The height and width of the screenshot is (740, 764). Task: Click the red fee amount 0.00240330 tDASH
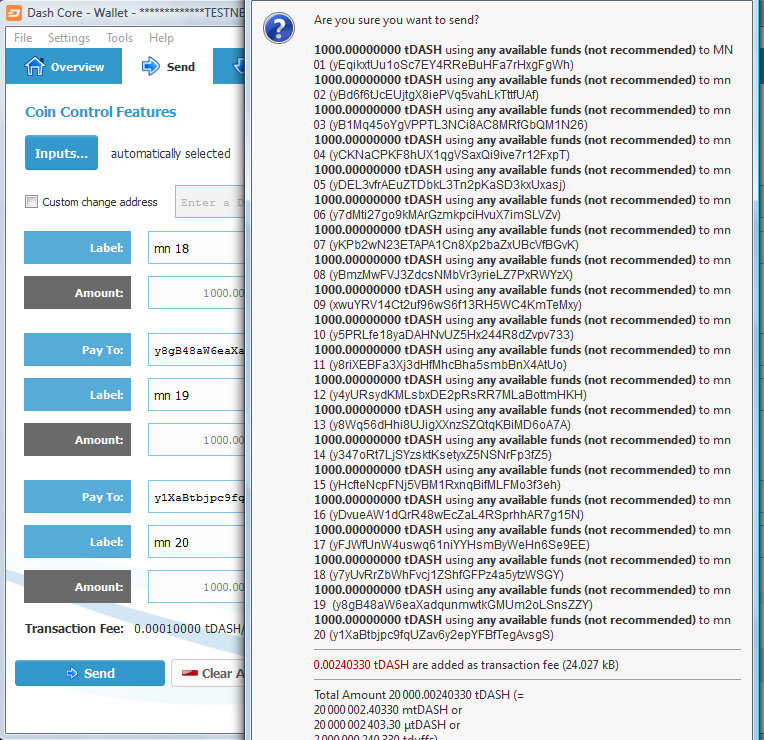(x=361, y=665)
